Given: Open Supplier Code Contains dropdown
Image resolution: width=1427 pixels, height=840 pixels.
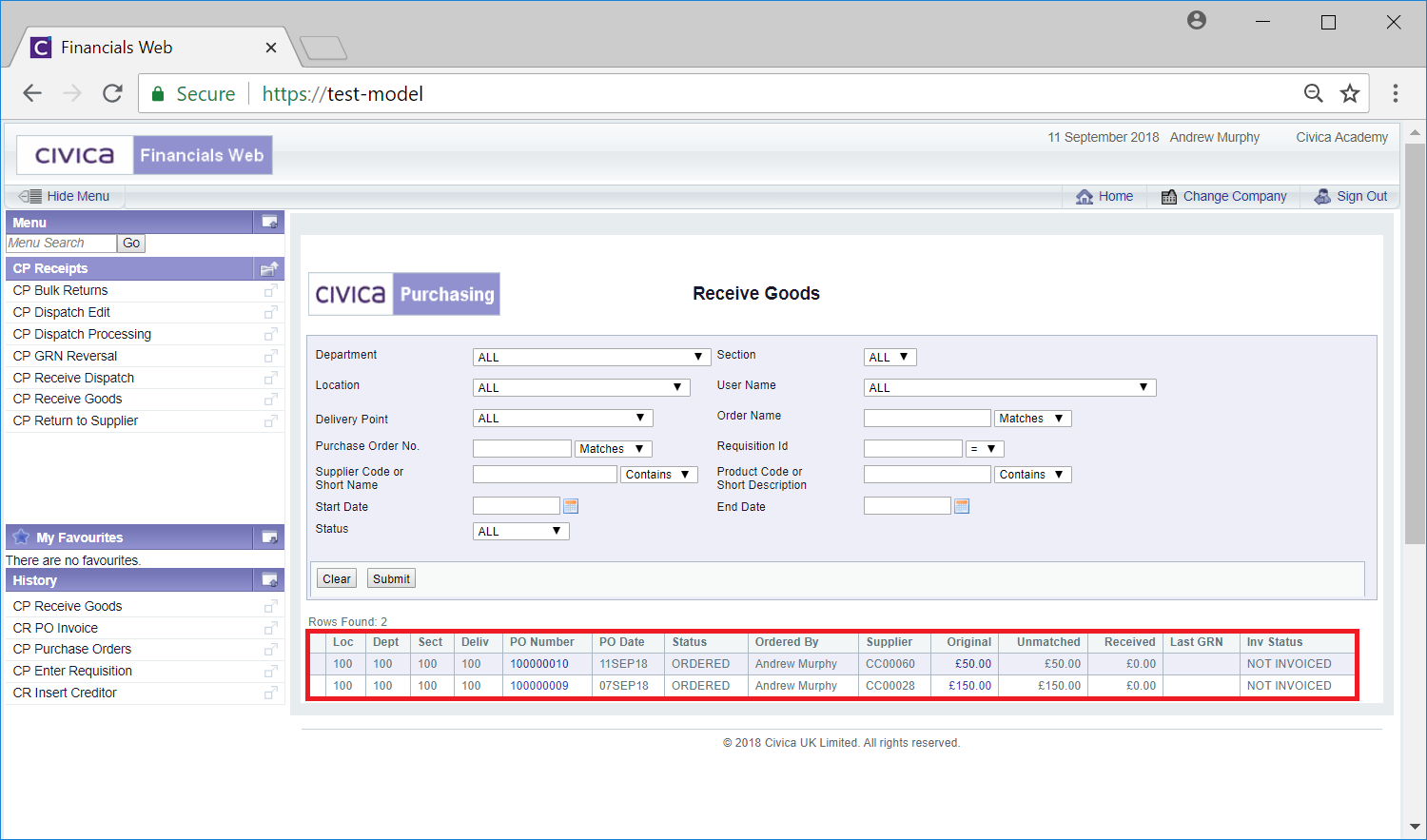Looking at the screenshot, I should coord(659,474).
